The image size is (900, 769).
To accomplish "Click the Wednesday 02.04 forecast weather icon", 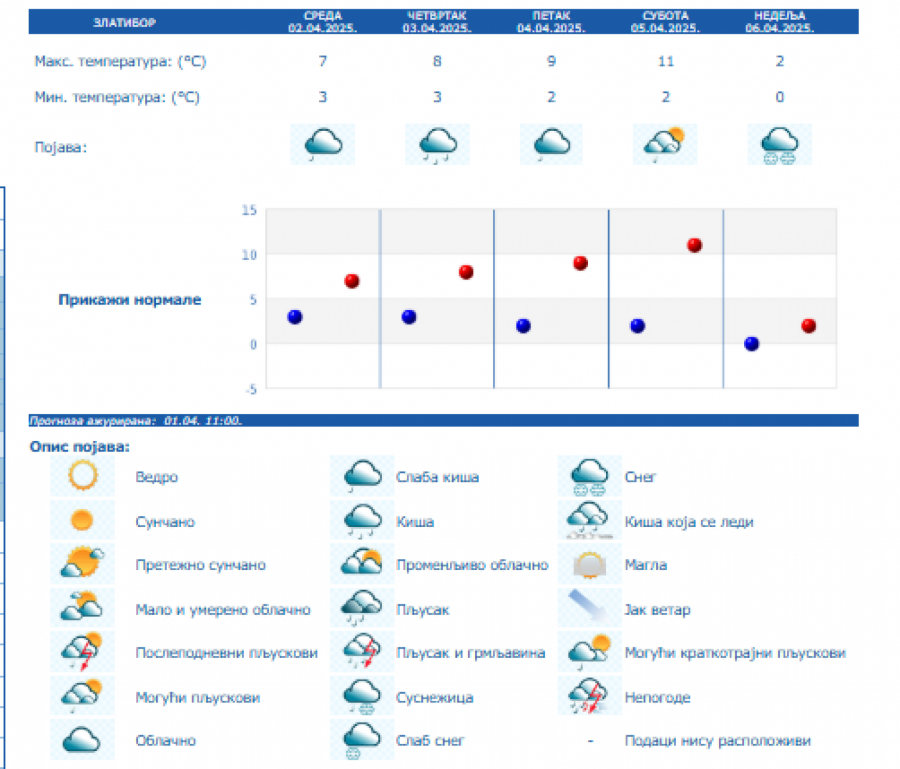I will 322,145.
